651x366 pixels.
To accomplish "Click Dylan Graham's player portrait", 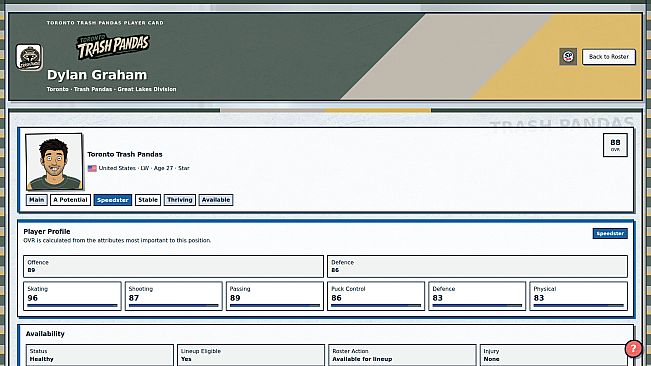I will pyautogui.click(x=54, y=162).
